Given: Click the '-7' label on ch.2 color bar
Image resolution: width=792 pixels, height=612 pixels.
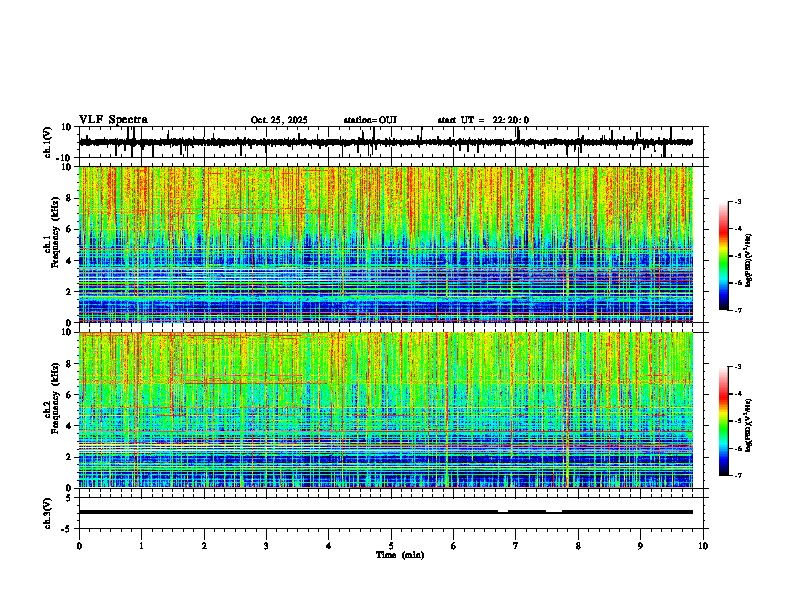Looking at the screenshot, I should click(738, 475).
